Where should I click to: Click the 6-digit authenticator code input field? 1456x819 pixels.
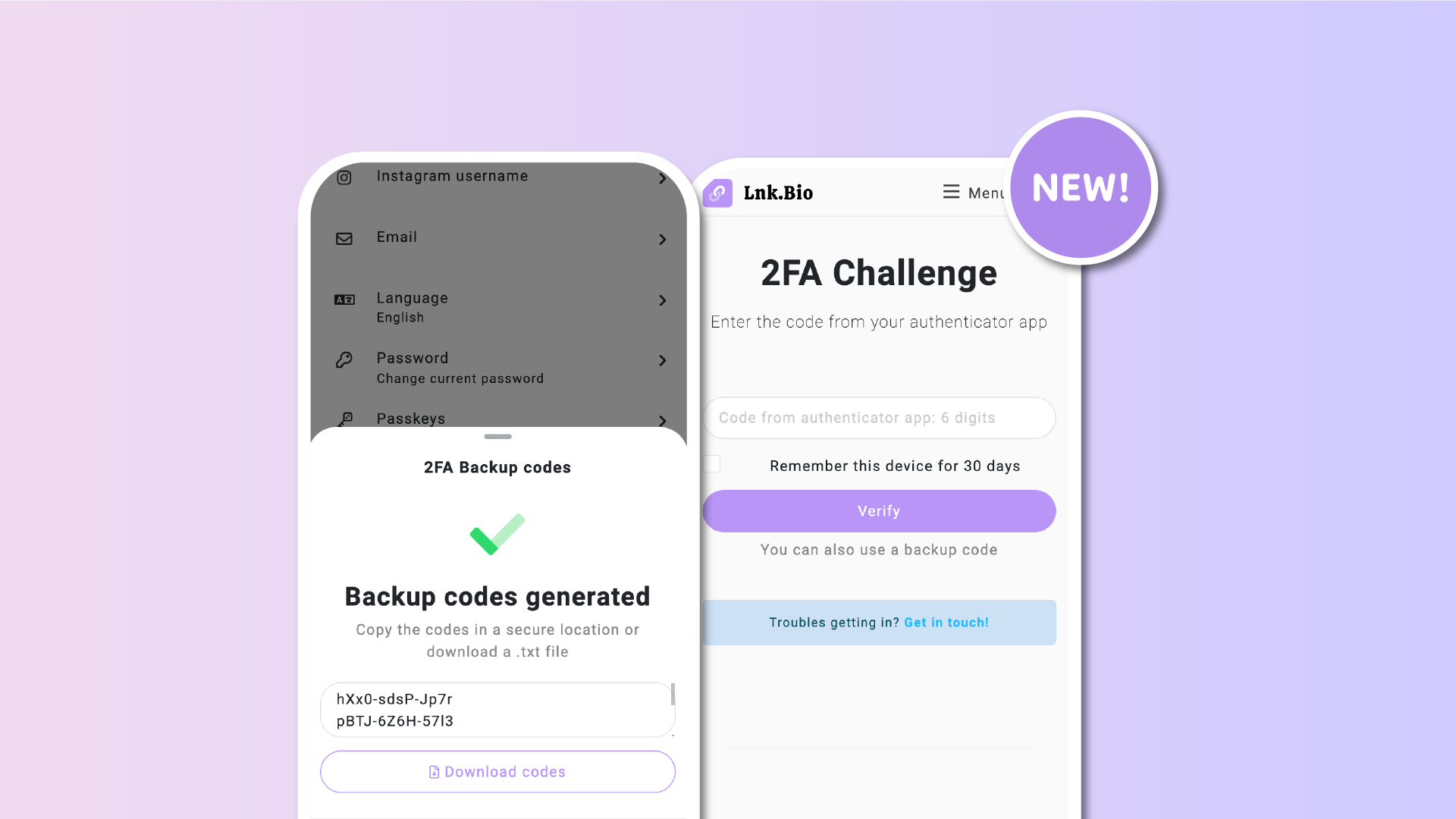click(879, 418)
